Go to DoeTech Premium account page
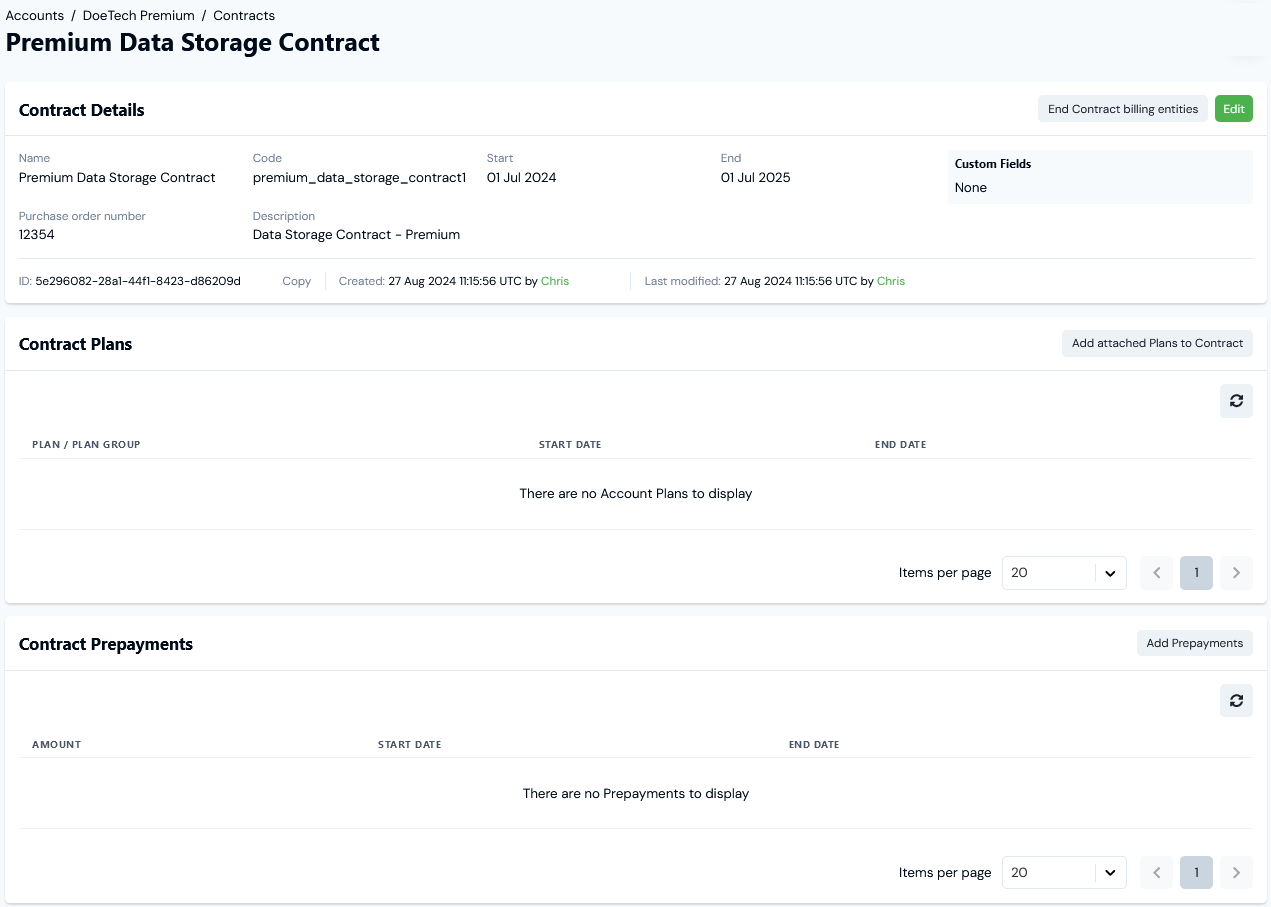 (x=138, y=15)
